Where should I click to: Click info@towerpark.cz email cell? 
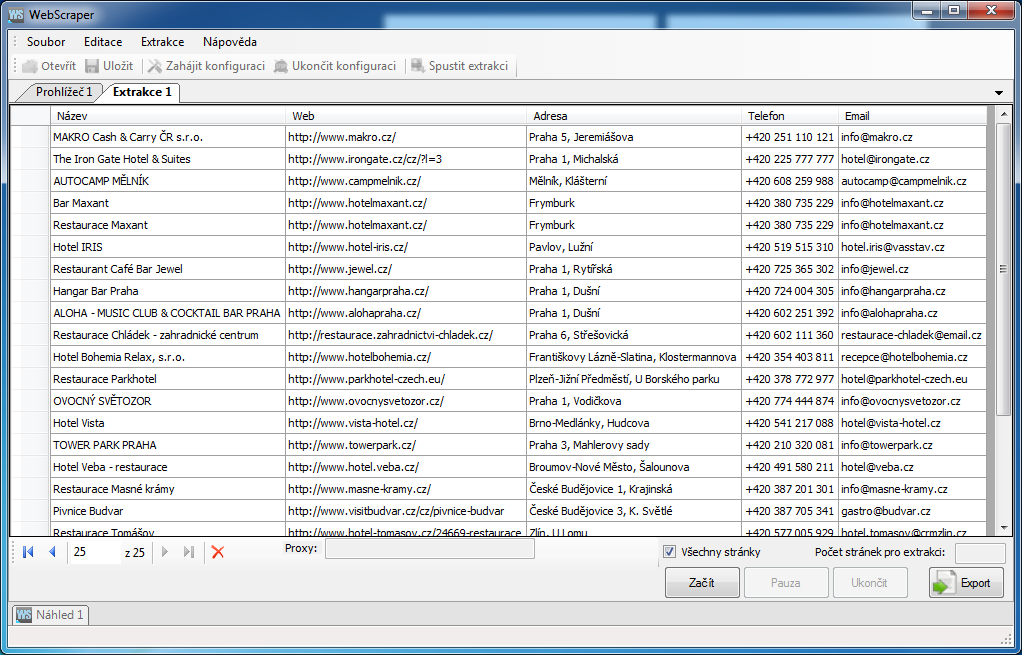912,445
